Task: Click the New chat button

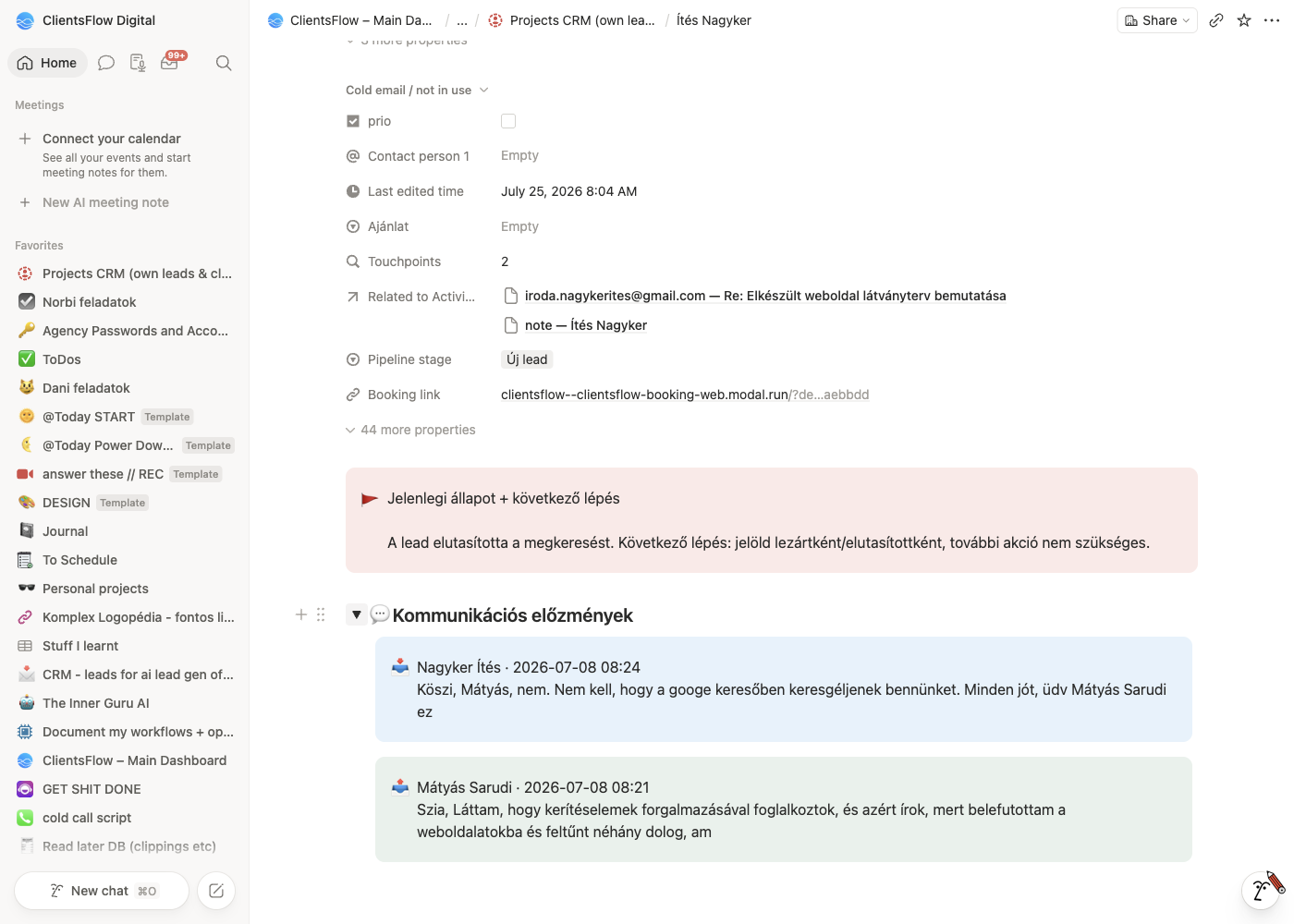Action: click(102, 891)
